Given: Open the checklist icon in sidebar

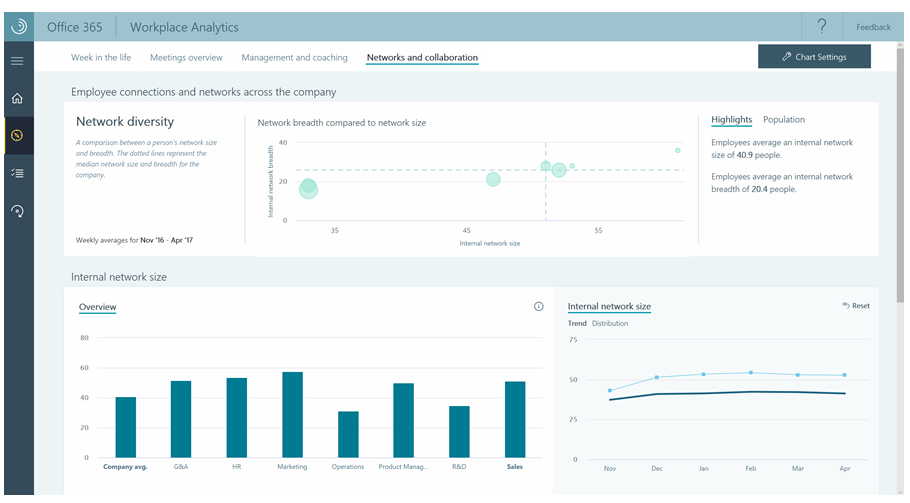Looking at the screenshot, I should tap(17, 173).
